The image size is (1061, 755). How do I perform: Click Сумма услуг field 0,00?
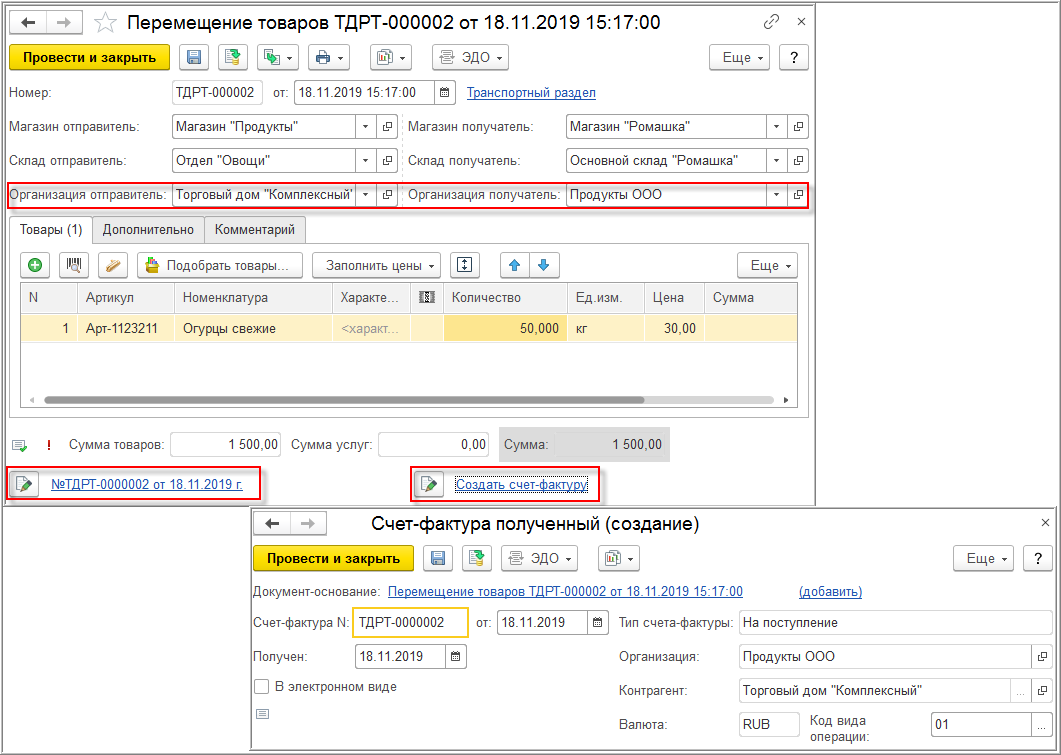click(434, 444)
